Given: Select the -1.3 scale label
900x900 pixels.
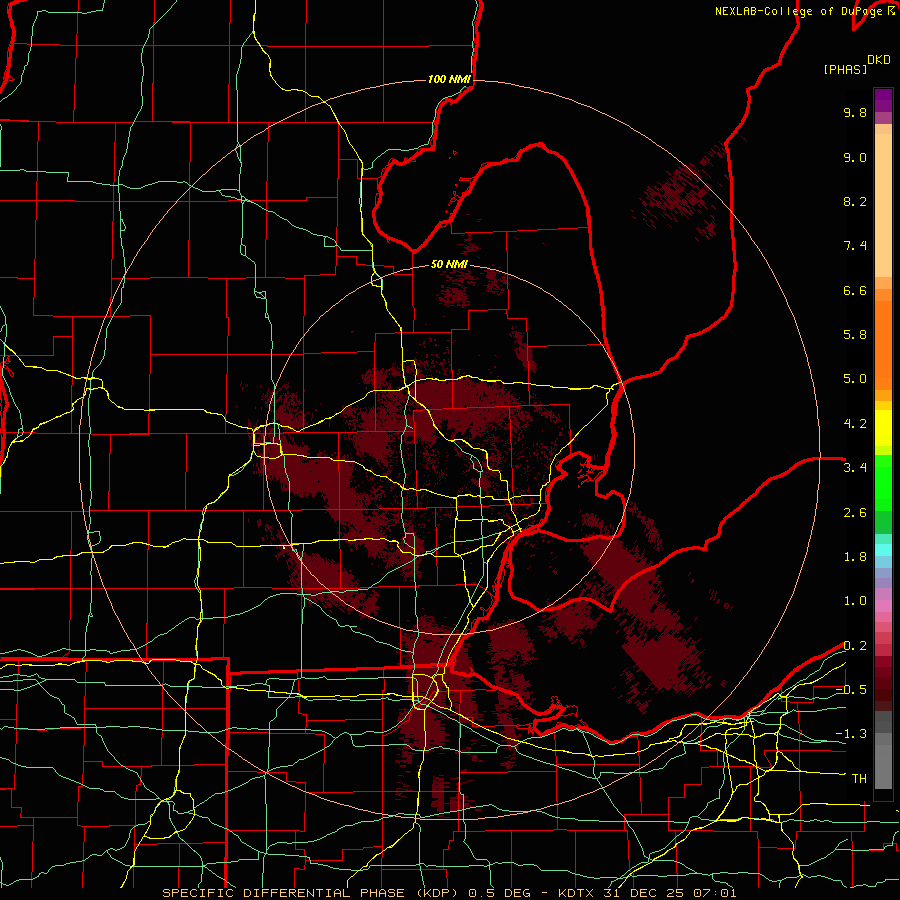Looking at the screenshot, I should (x=851, y=734).
